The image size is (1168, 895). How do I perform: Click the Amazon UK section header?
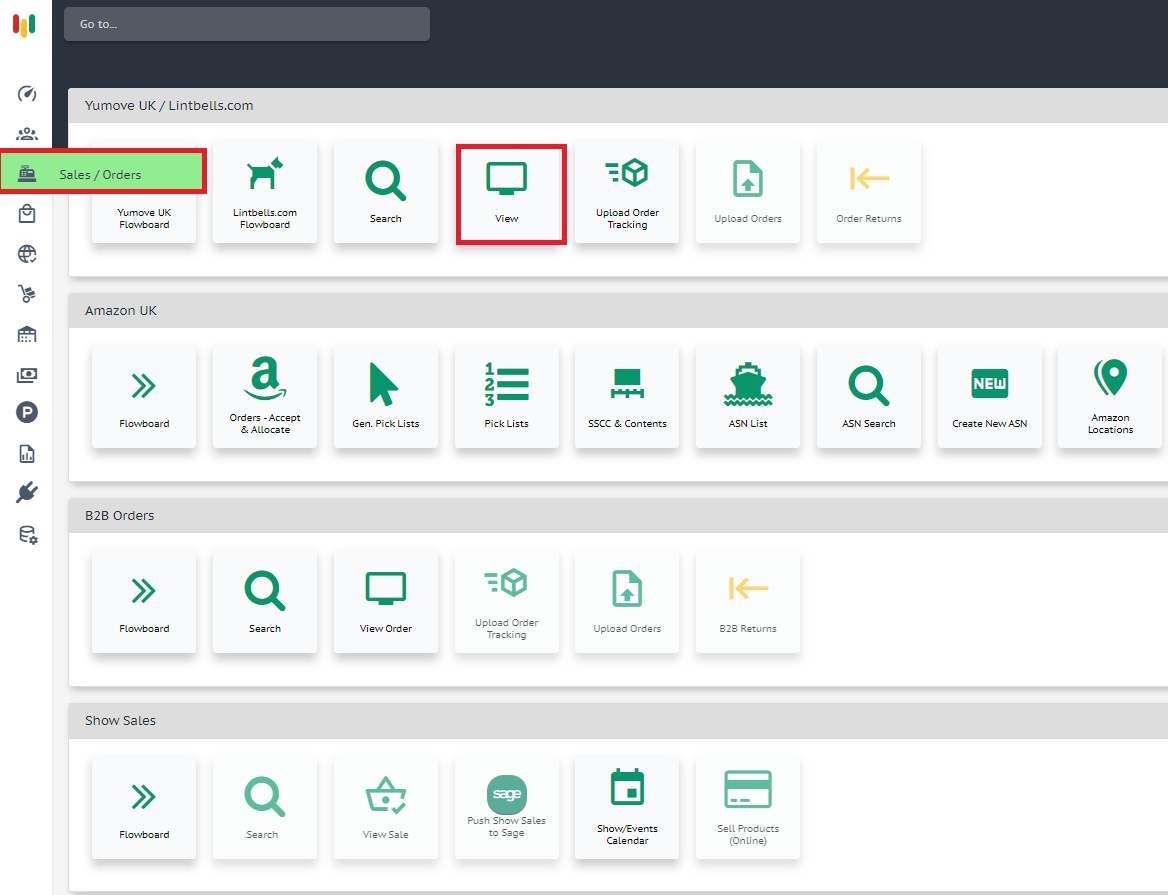[x=618, y=310]
